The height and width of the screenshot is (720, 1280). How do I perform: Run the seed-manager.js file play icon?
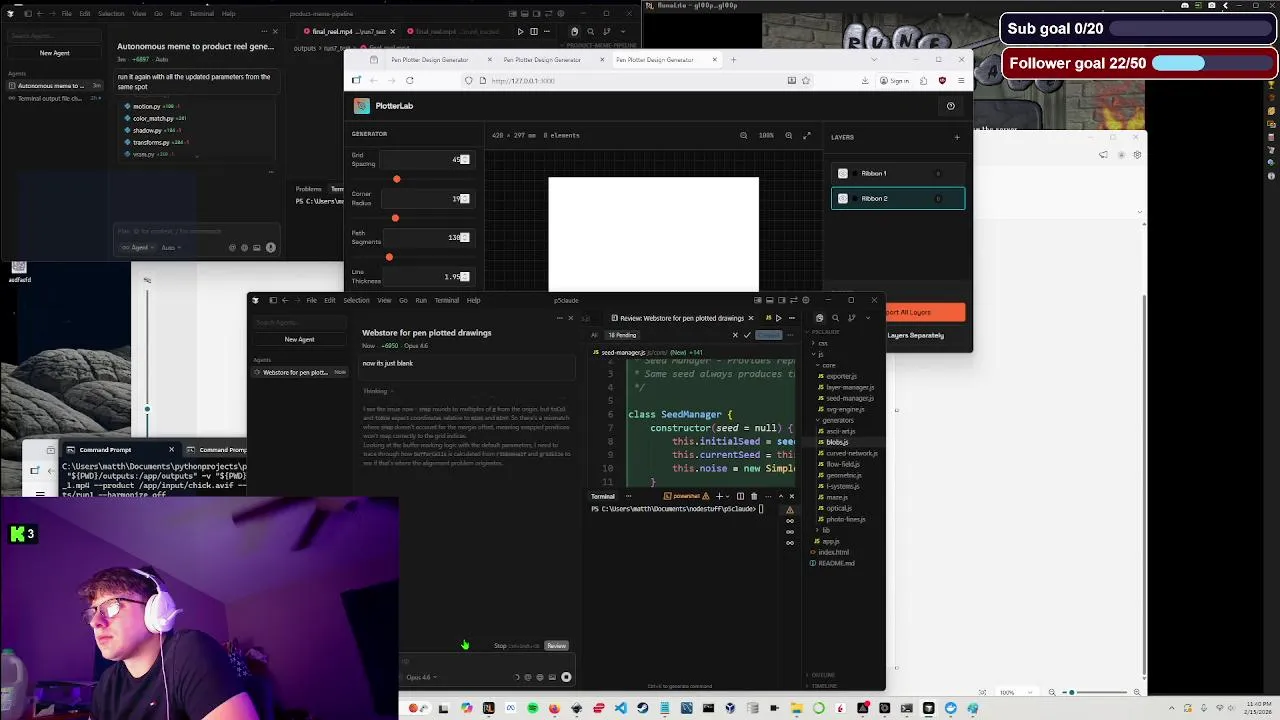[778, 318]
